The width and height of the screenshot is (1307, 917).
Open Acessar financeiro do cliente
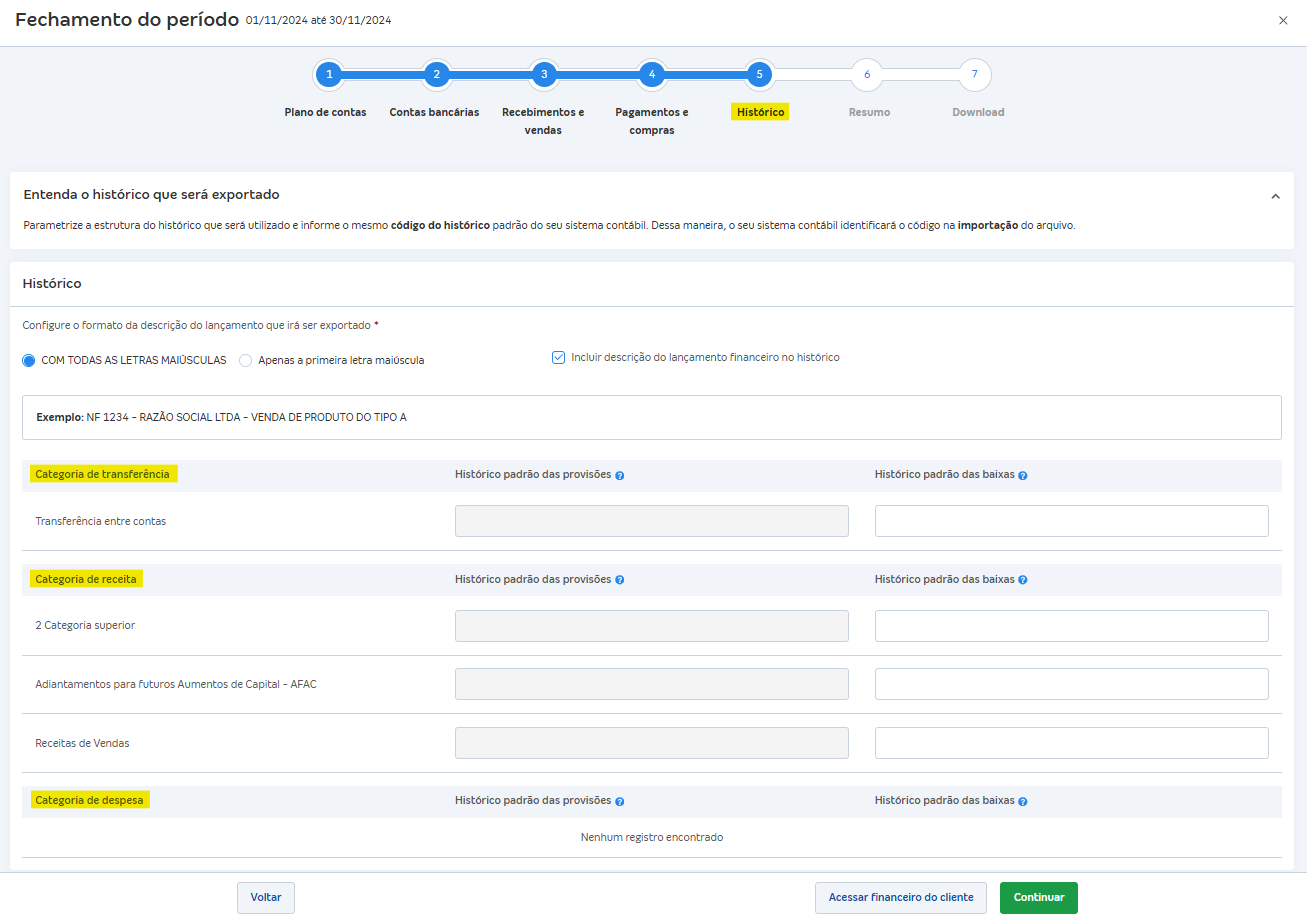click(900, 898)
